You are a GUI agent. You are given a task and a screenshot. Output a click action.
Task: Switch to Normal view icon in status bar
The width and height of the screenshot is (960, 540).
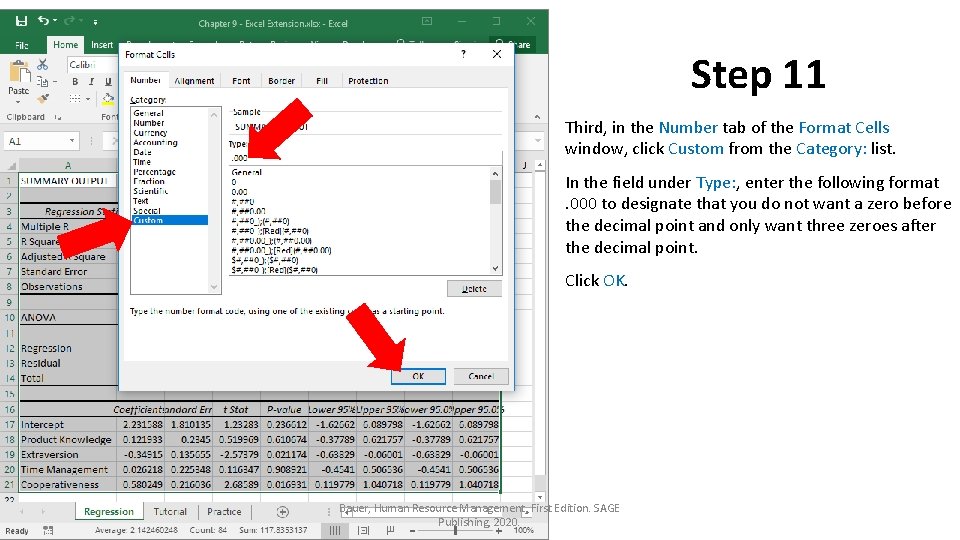[334, 530]
